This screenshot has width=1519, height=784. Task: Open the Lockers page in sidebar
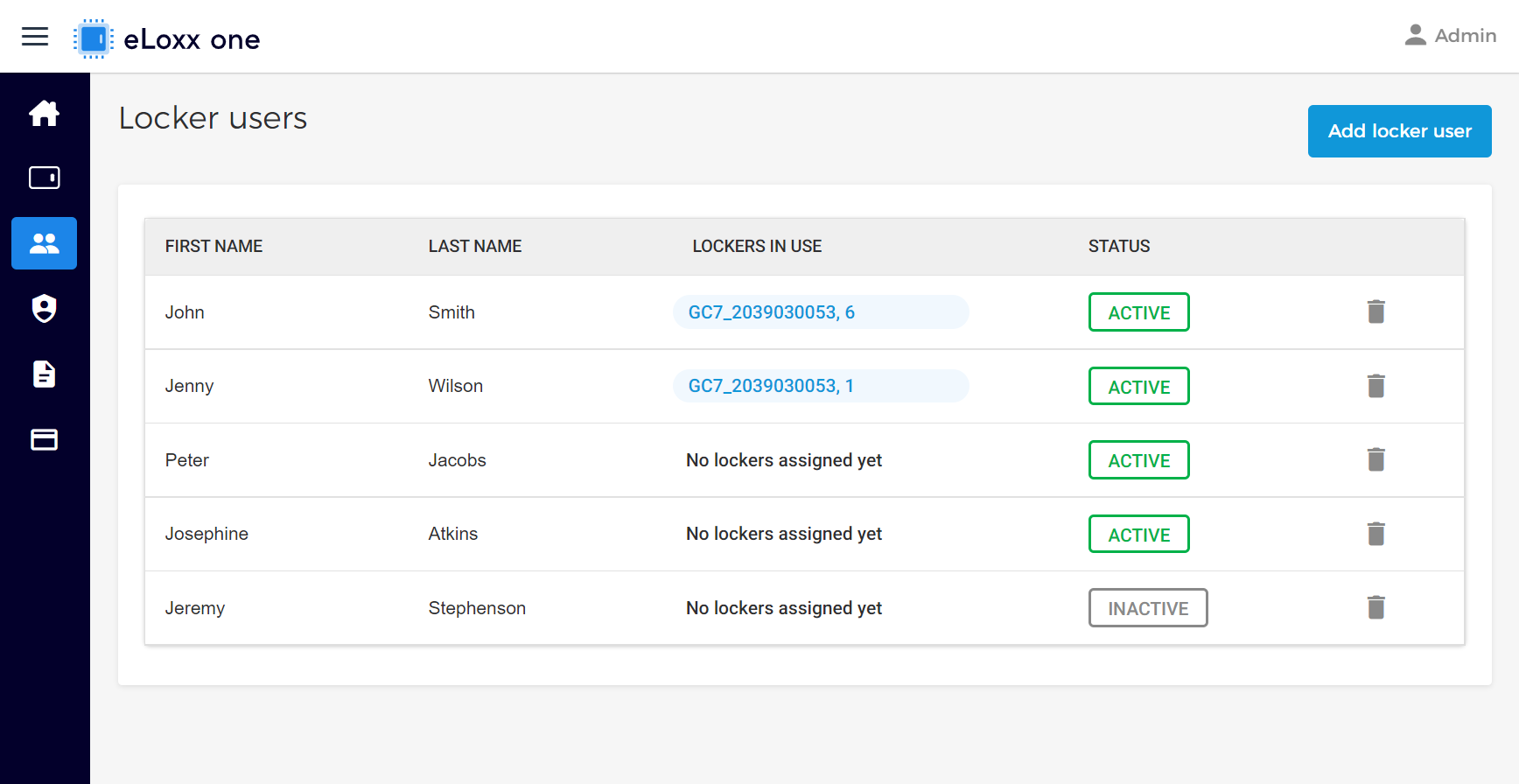[x=44, y=178]
